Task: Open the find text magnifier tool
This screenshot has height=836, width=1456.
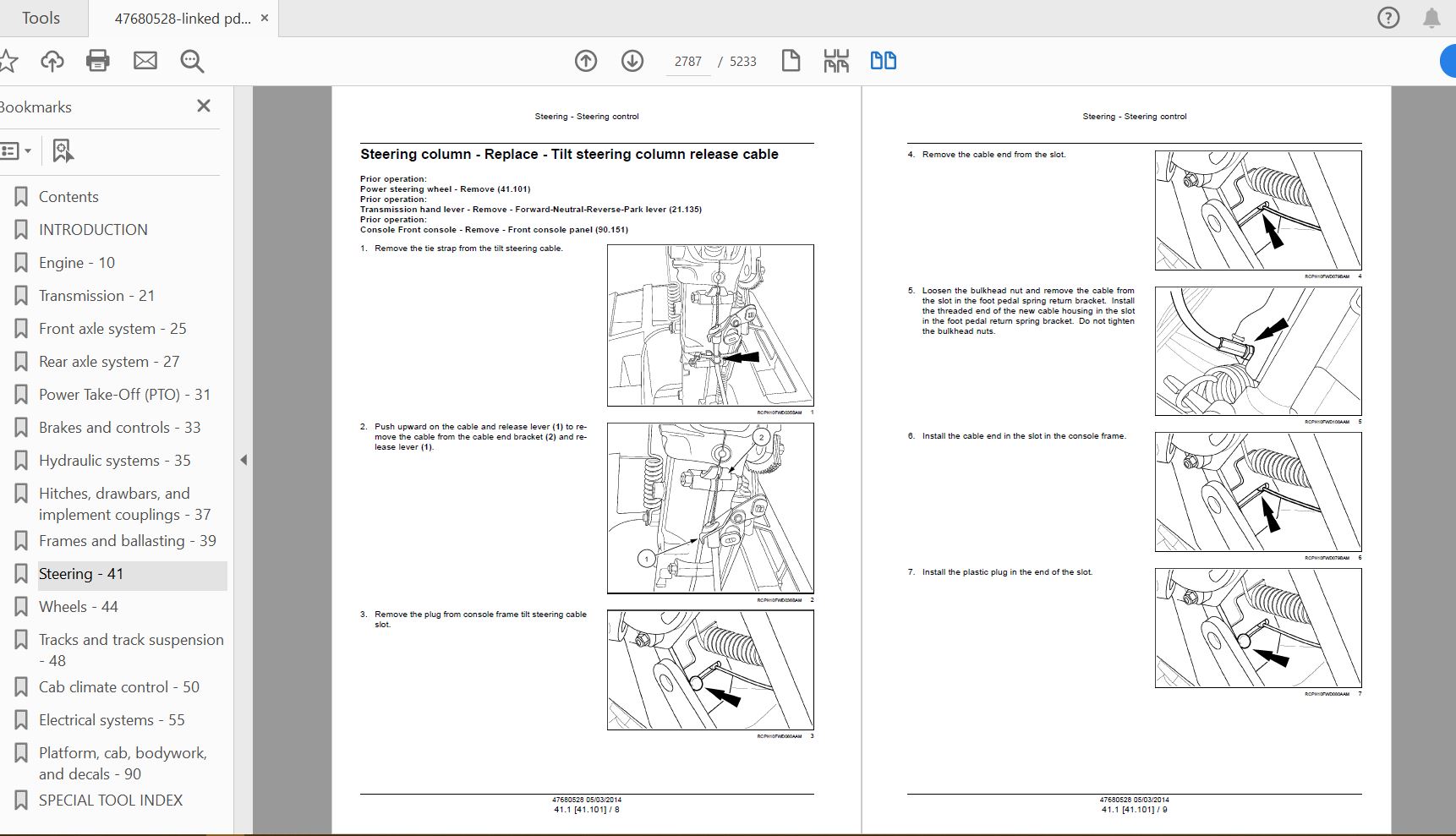Action: click(192, 61)
